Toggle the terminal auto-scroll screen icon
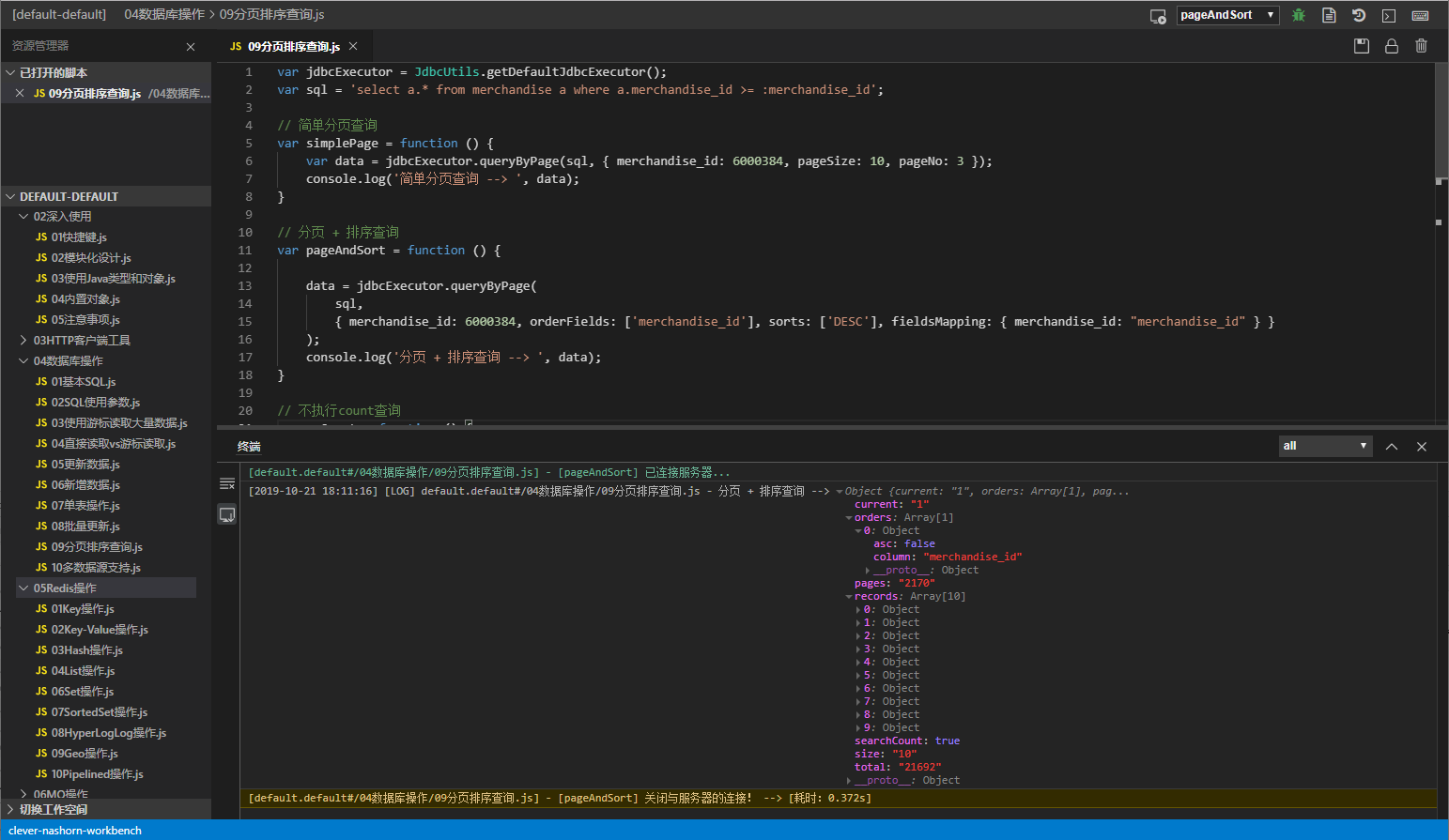This screenshot has height=840, width=1449. point(227,514)
